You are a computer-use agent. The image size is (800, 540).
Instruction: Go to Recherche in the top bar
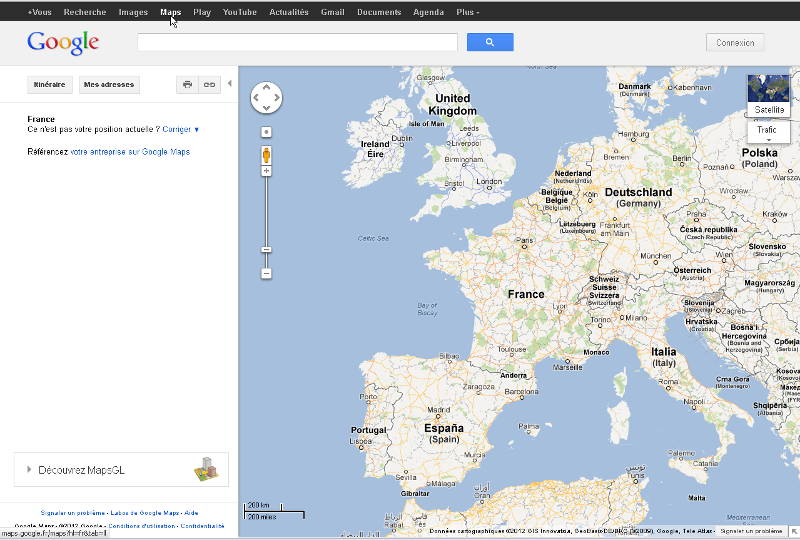(x=85, y=12)
